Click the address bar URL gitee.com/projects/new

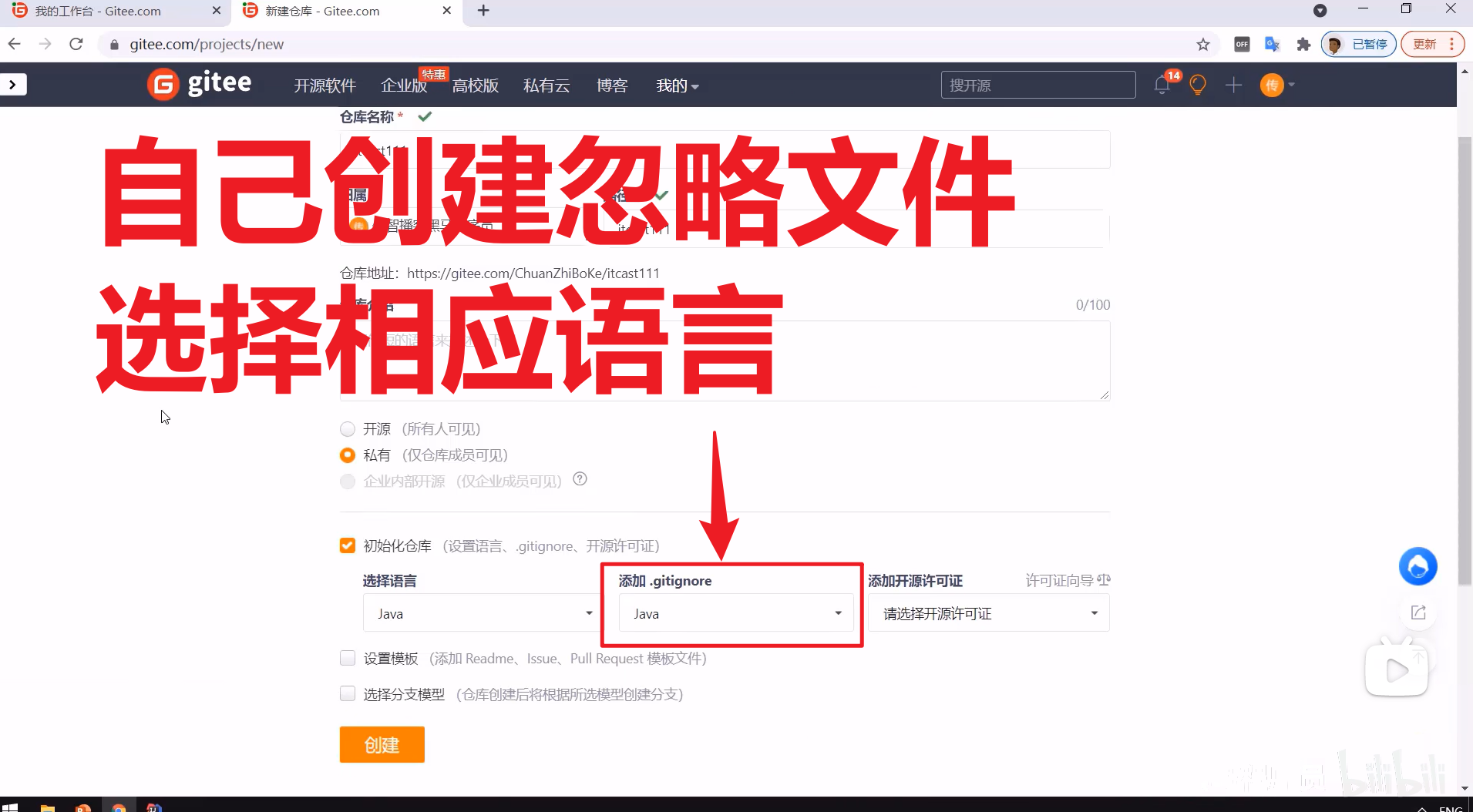[207, 45]
